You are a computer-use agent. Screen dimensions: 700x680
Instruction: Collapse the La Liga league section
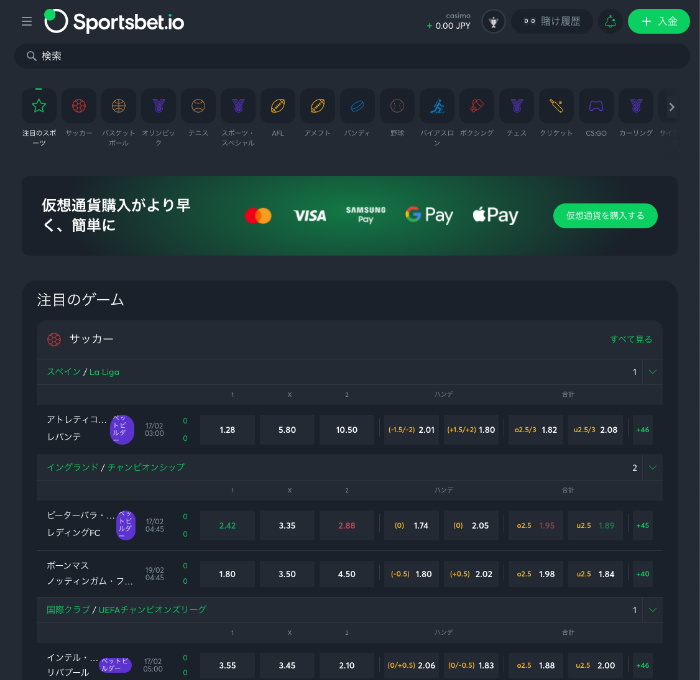pos(653,372)
